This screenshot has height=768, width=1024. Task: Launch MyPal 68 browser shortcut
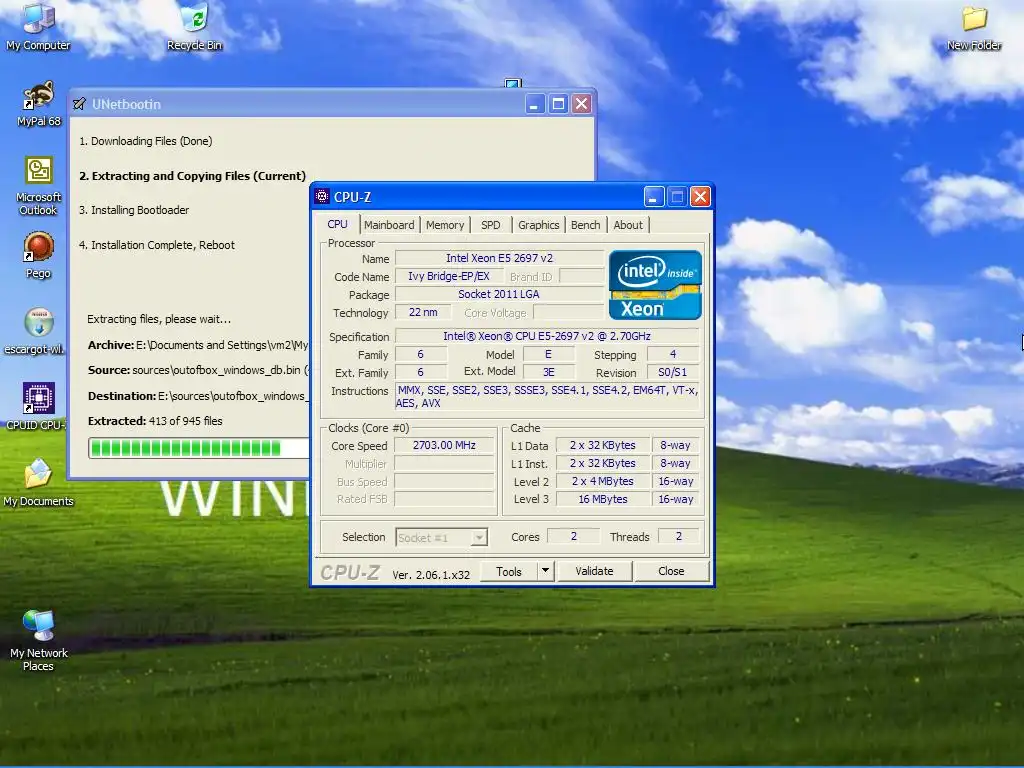point(39,103)
